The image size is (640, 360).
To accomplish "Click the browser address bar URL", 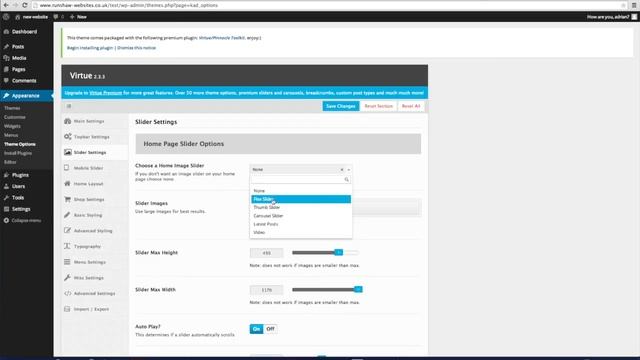I will click(129, 5).
